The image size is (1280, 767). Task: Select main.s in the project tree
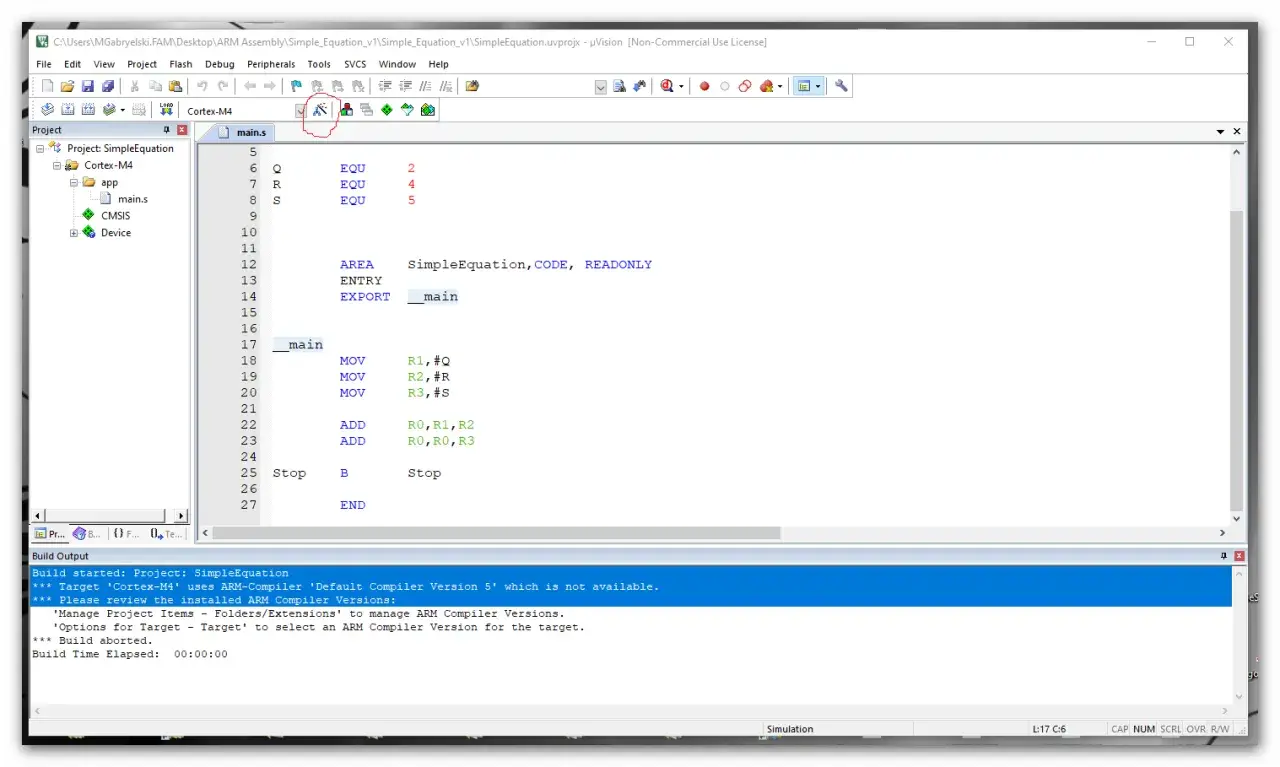(132, 199)
